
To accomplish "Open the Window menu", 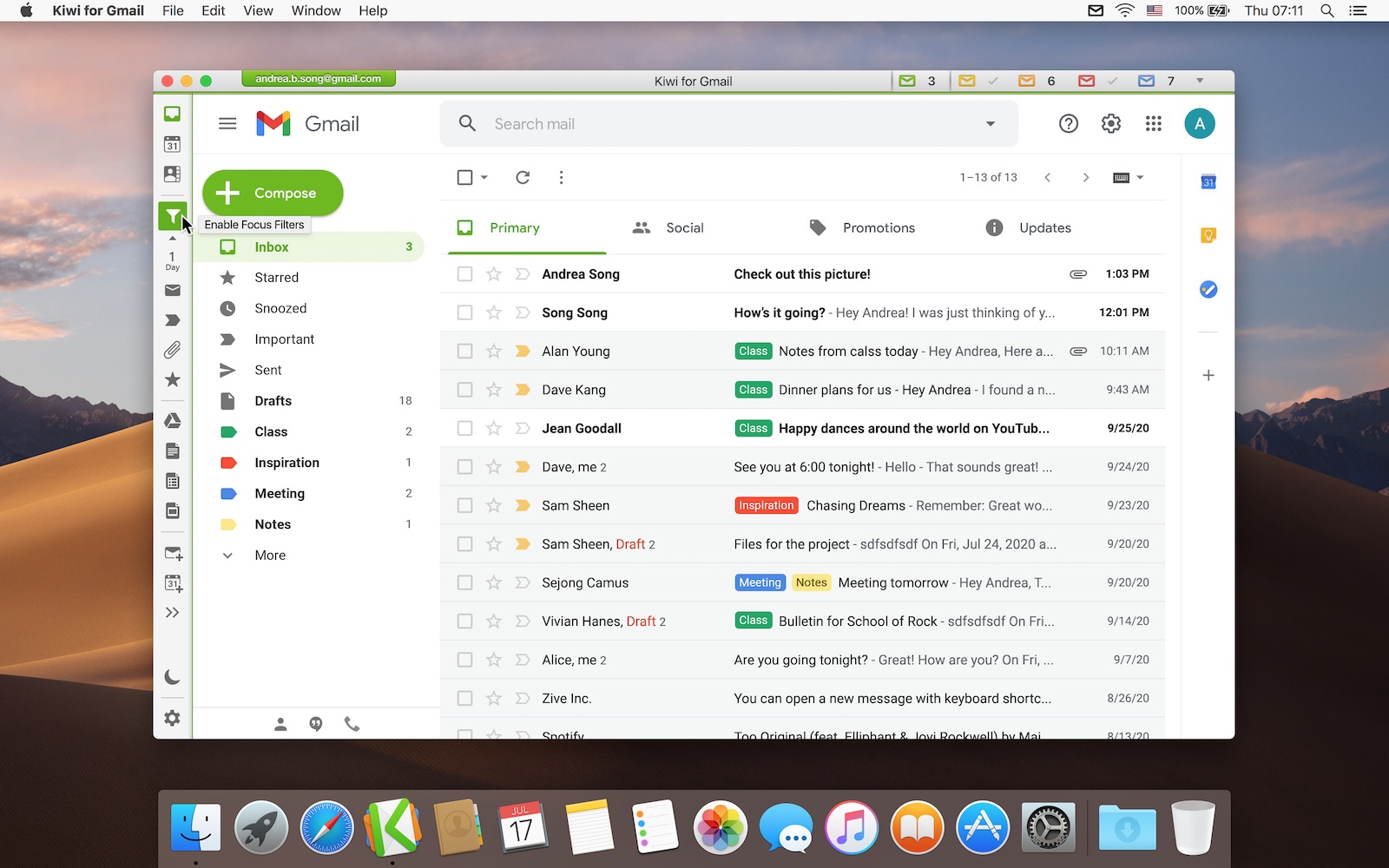I will [316, 10].
